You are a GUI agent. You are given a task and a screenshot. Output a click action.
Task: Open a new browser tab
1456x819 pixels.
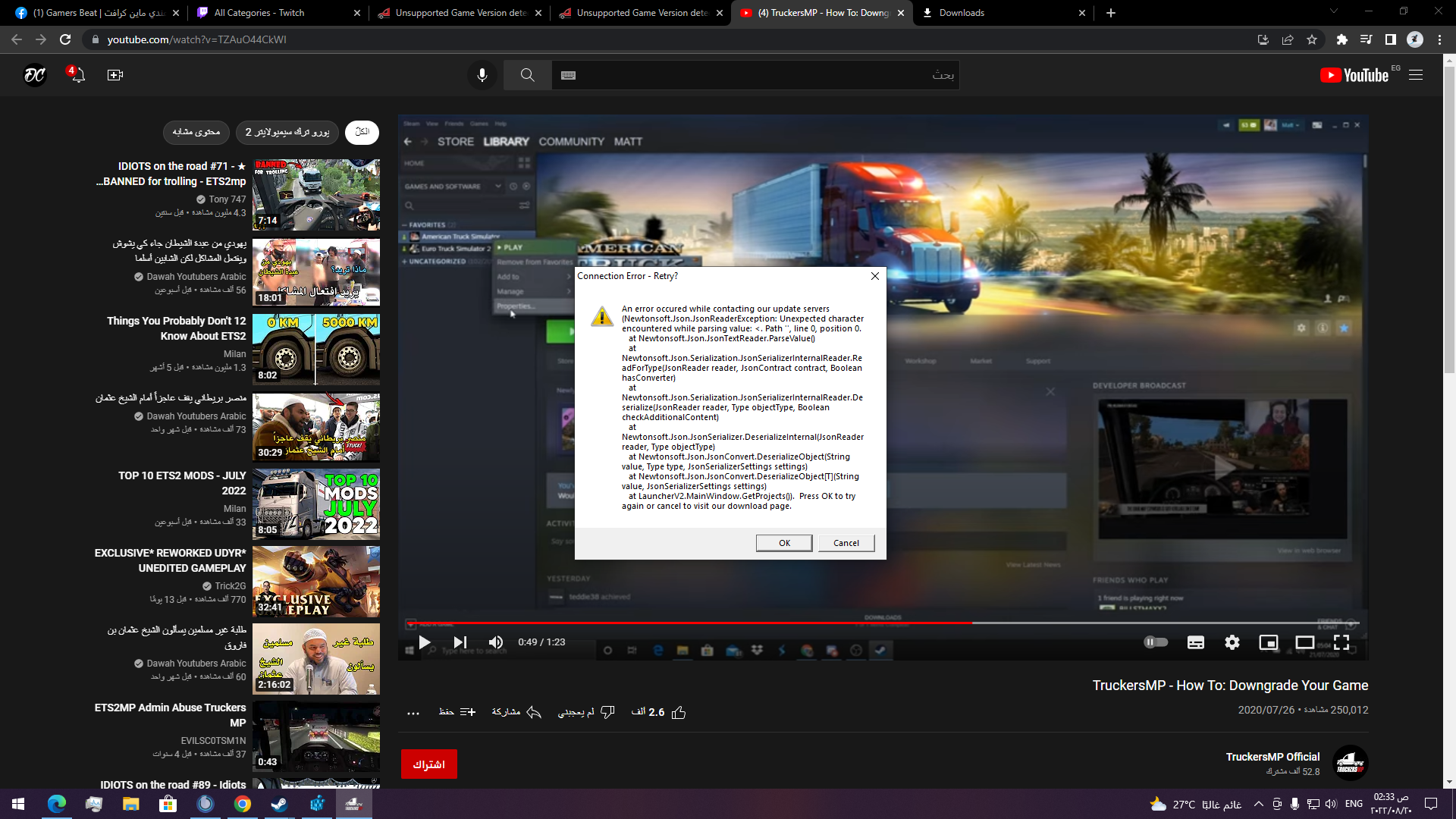click(x=1111, y=13)
